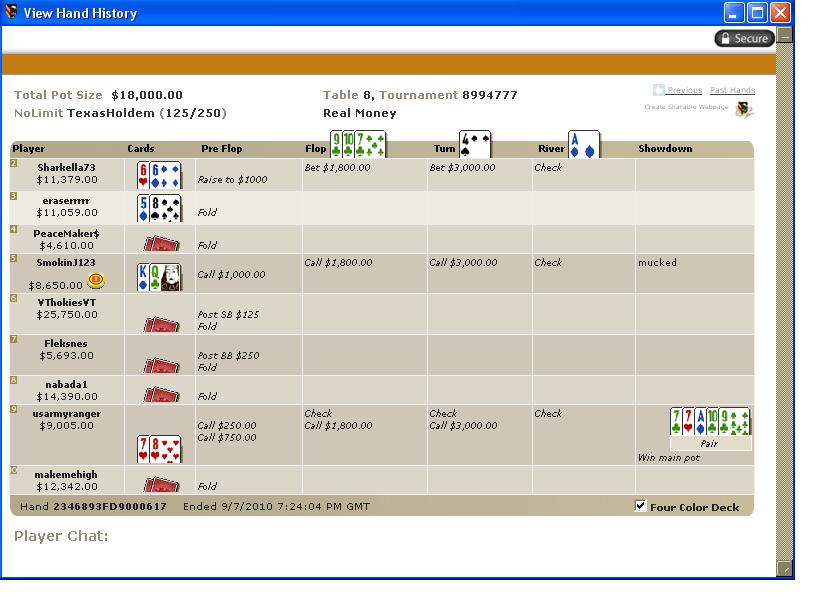This screenshot has width=820, height=615.
Task: Click the Player column header
Action: 29,149
